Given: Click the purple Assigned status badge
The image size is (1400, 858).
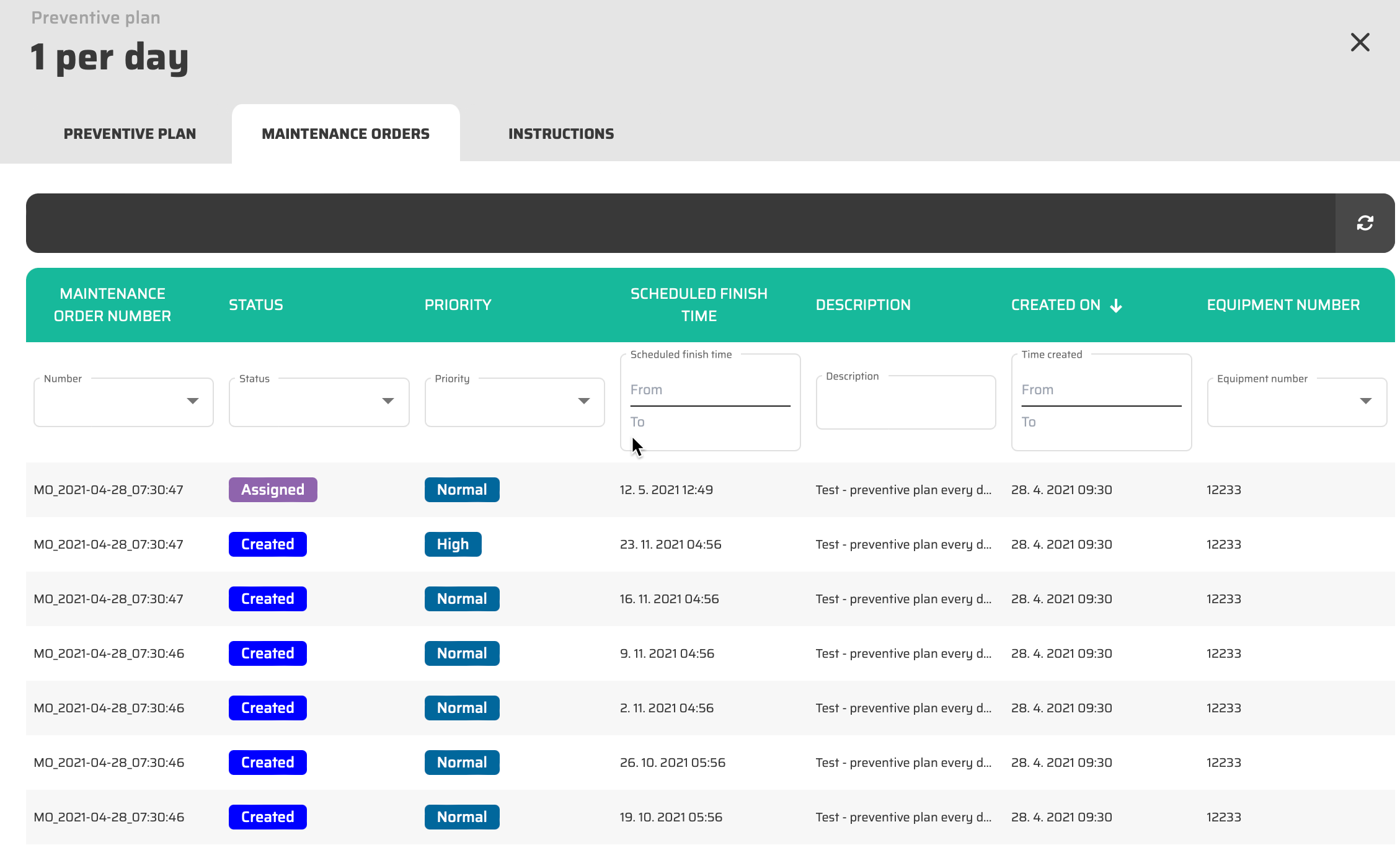Looking at the screenshot, I should pyautogui.click(x=273, y=490).
